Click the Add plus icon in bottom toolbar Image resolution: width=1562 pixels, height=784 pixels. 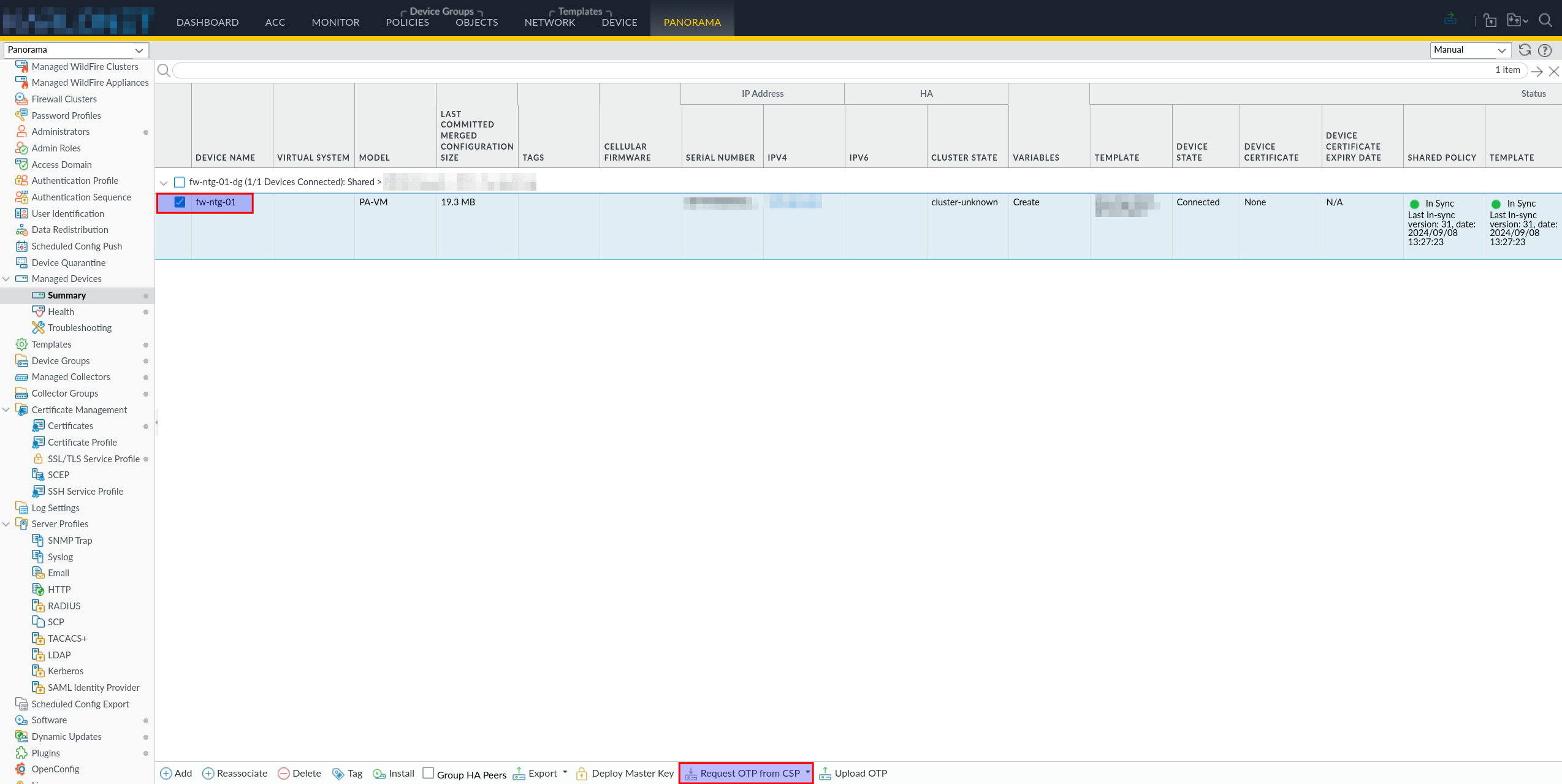tap(166, 774)
